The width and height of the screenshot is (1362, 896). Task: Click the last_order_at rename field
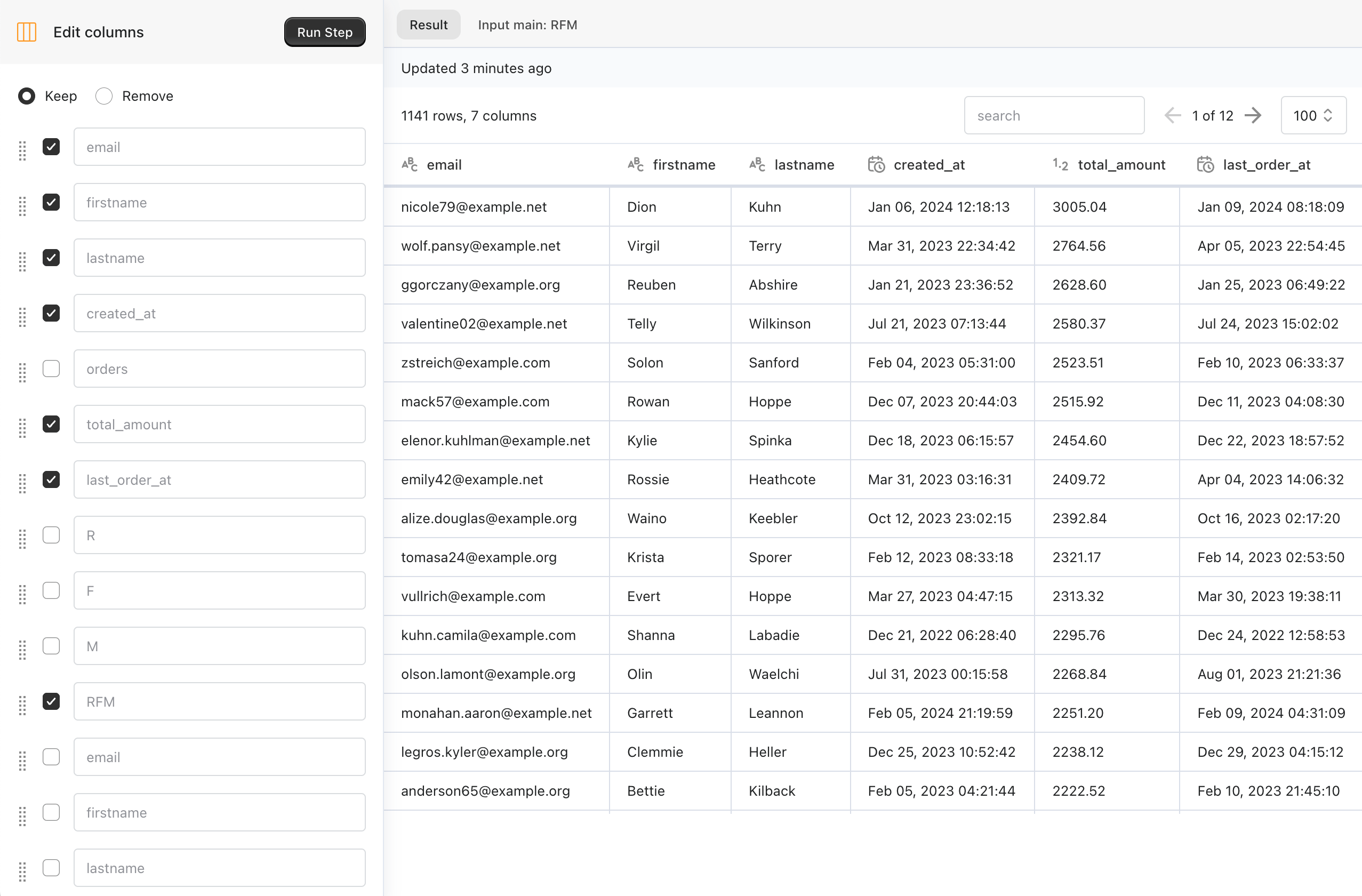[220, 480]
